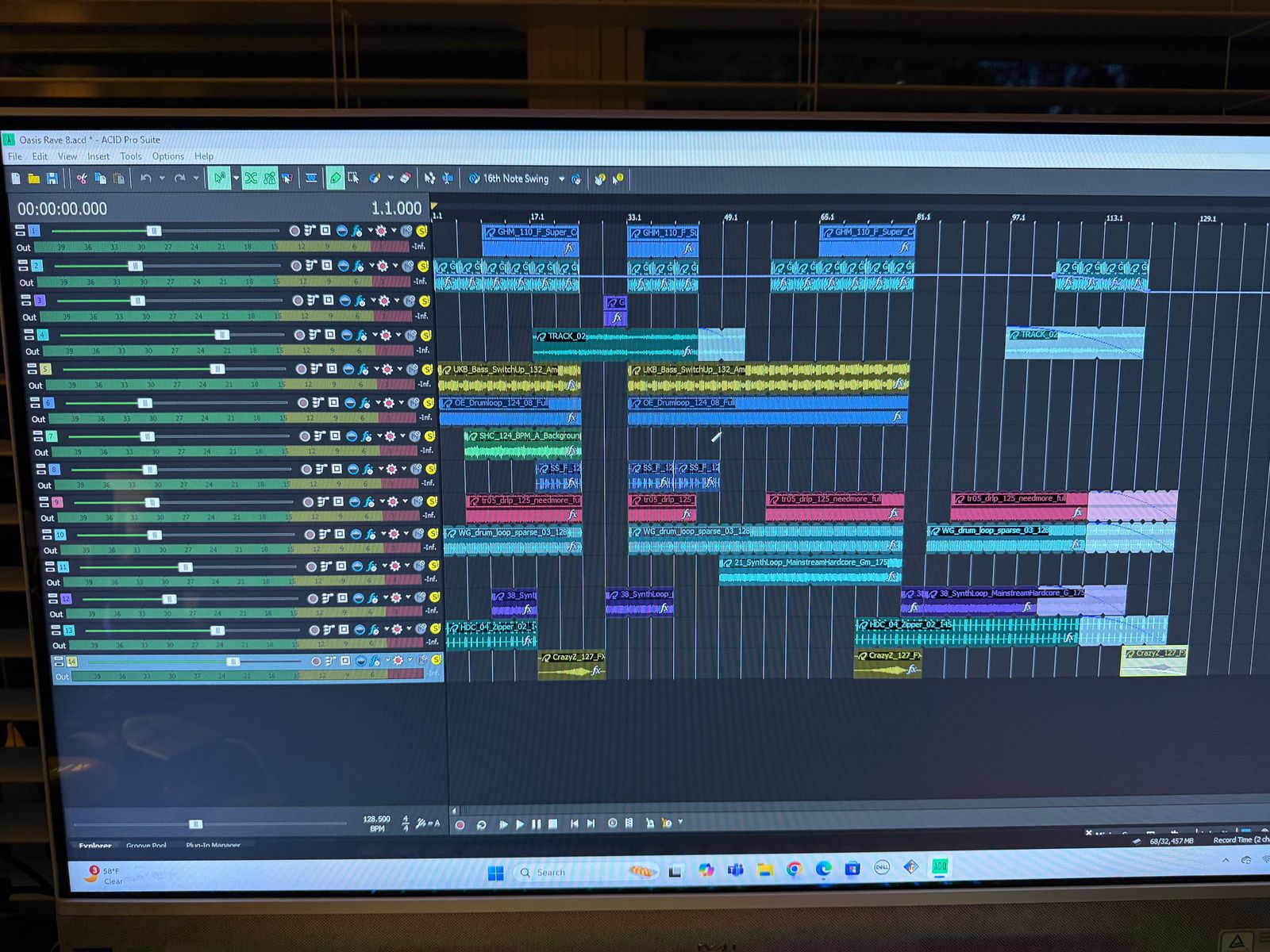This screenshot has width=1270, height=952.
Task: Toggle Loop Playback in transport bar
Action: [x=481, y=825]
